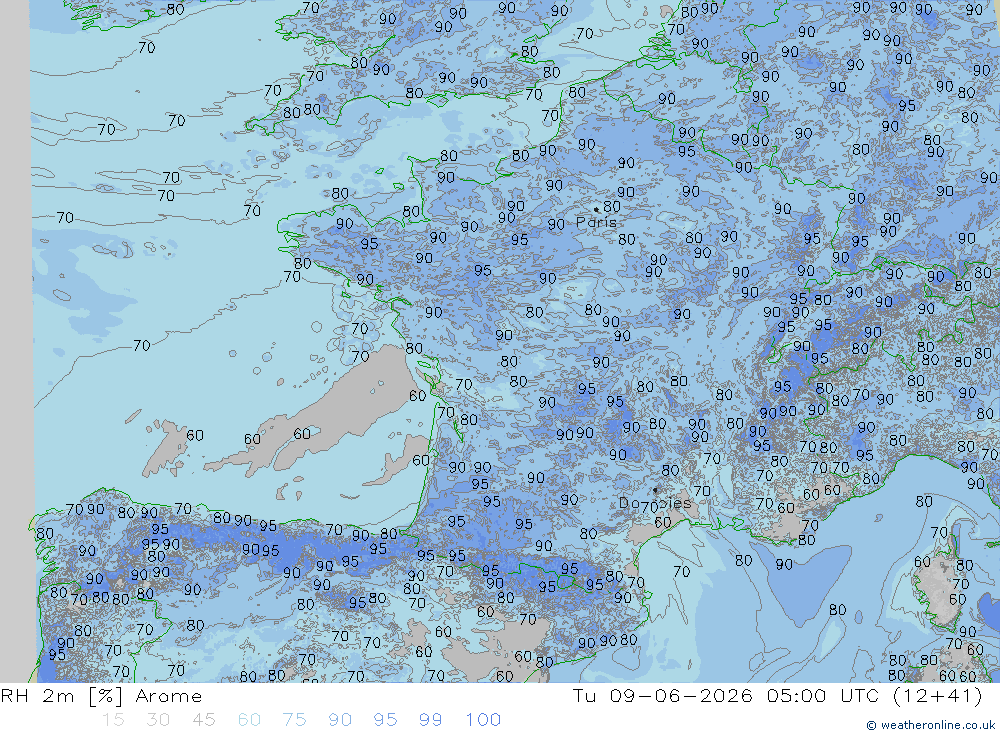This screenshot has width=1000, height=733.
Task: Click legend value 60
Action: 249,720
